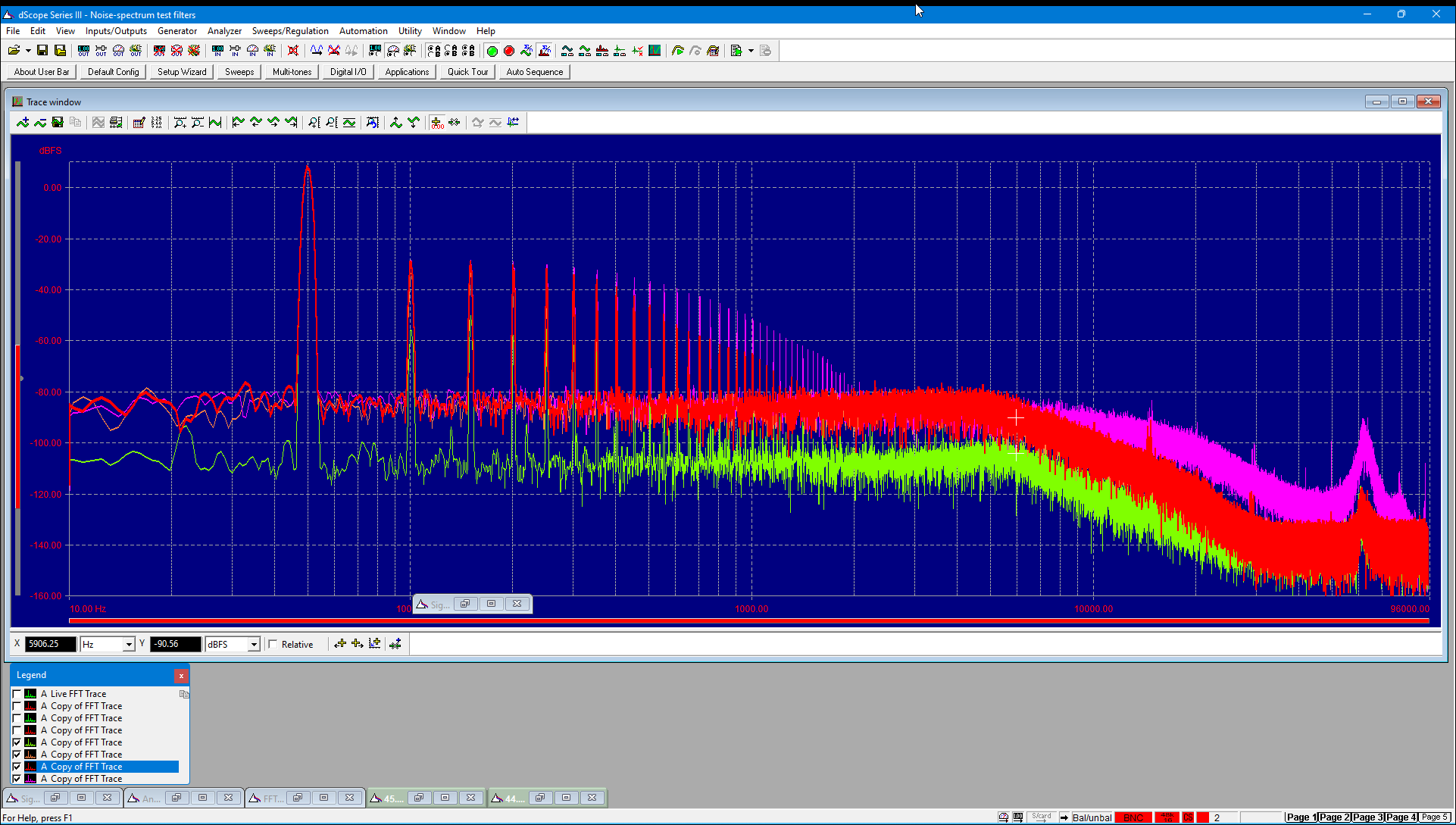Image resolution: width=1456 pixels, height=825 pixels.
Task: Click the green circle start icon
Action: coord(492,51)
